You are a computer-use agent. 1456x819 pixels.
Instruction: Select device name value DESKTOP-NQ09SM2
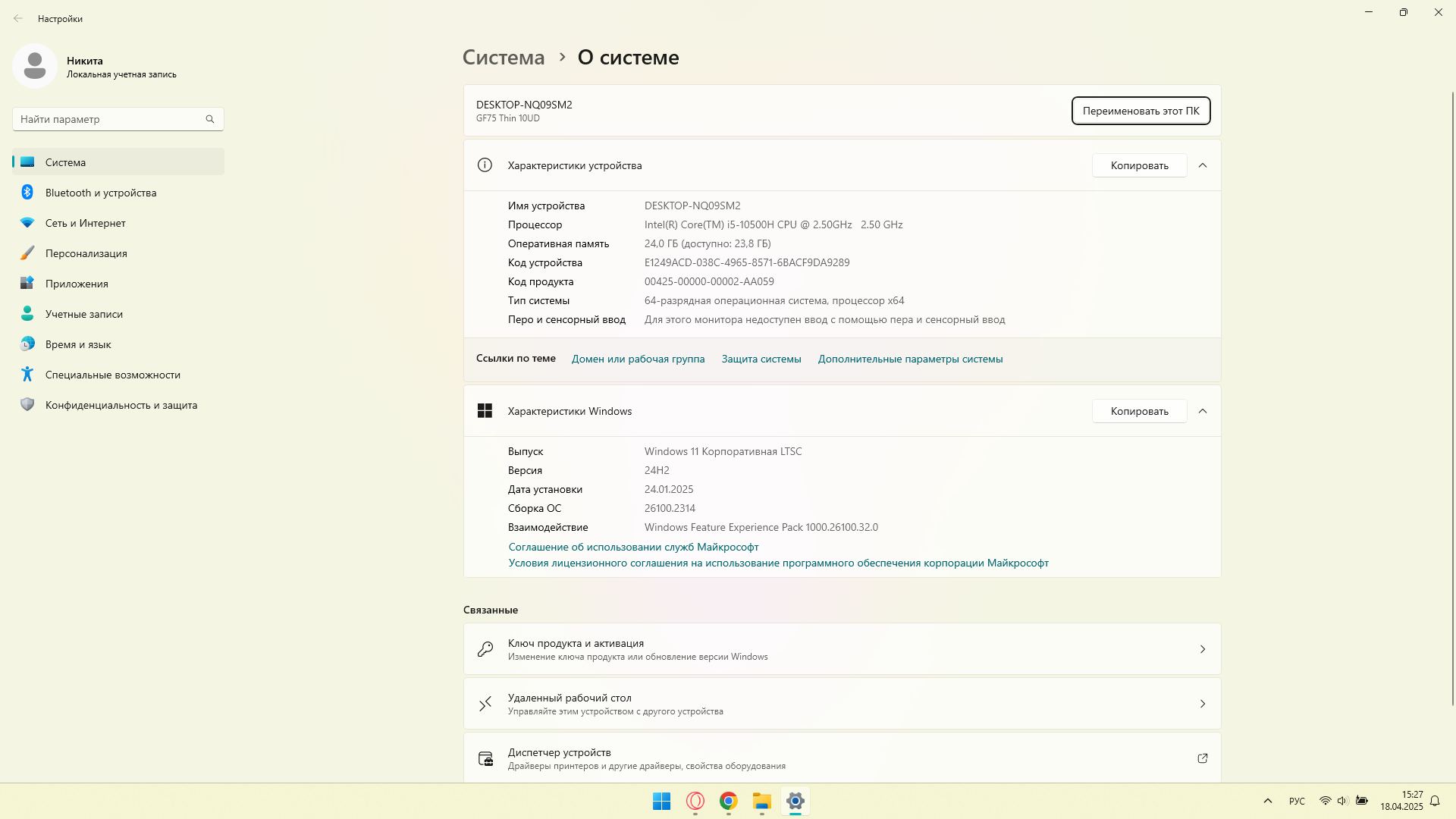coord(692,206)
